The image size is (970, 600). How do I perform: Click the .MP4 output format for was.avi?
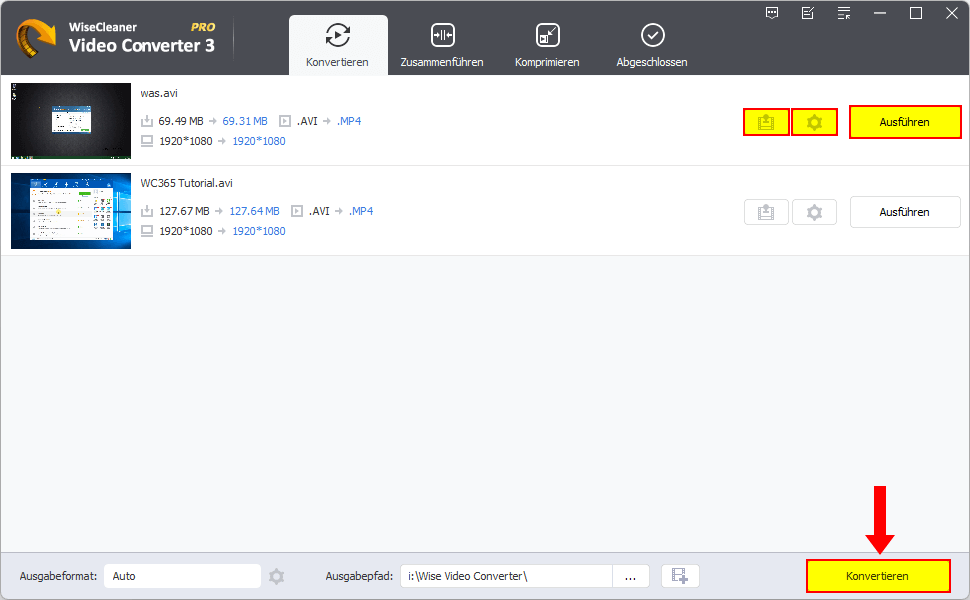pos(349,121)
